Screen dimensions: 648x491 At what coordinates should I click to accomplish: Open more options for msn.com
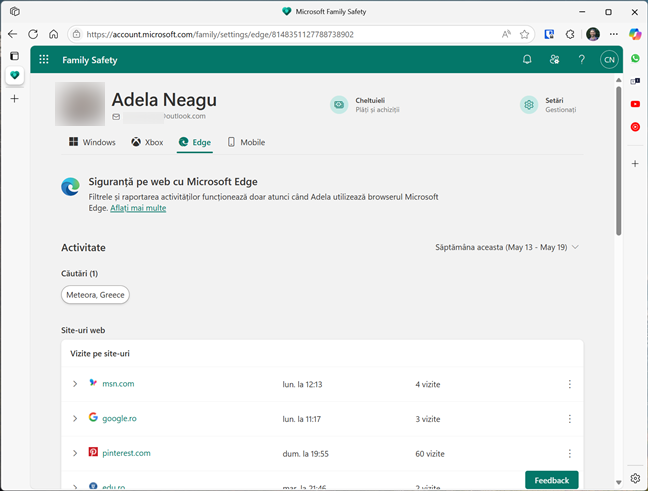(569, 384)
